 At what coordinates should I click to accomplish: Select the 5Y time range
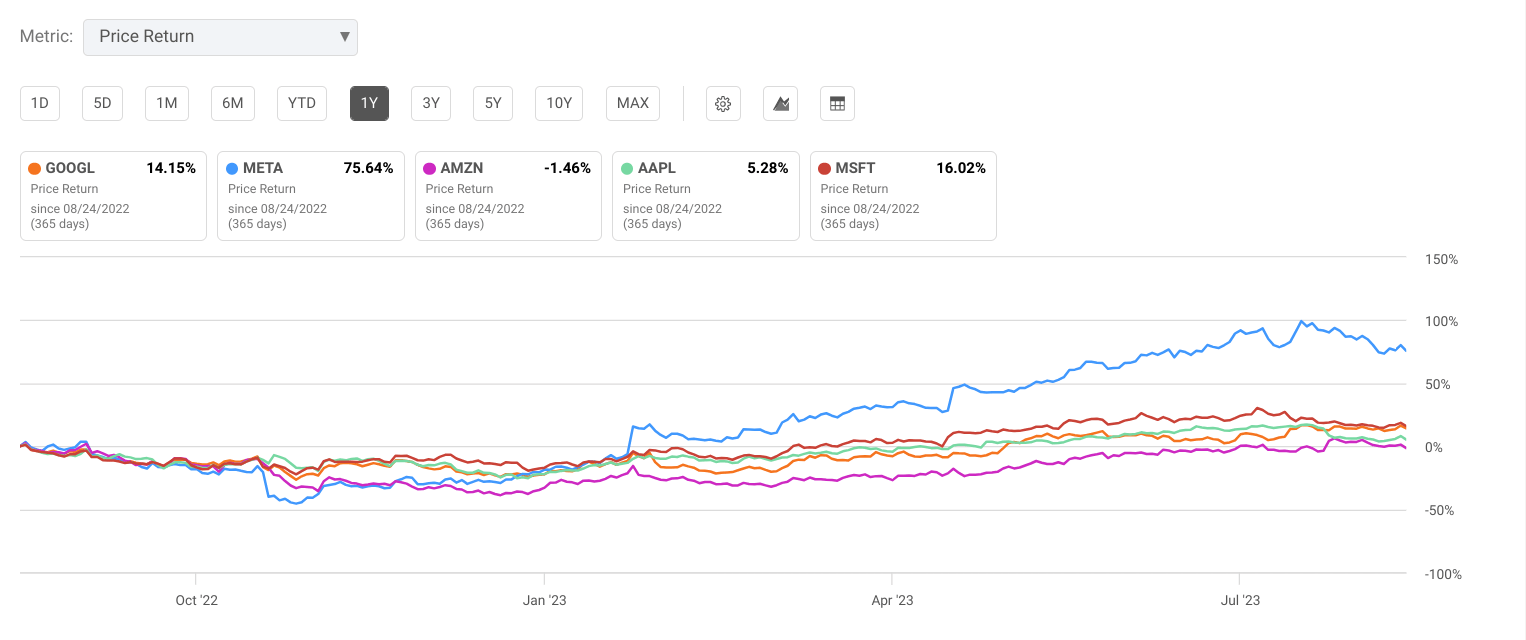tap(493, 103)
